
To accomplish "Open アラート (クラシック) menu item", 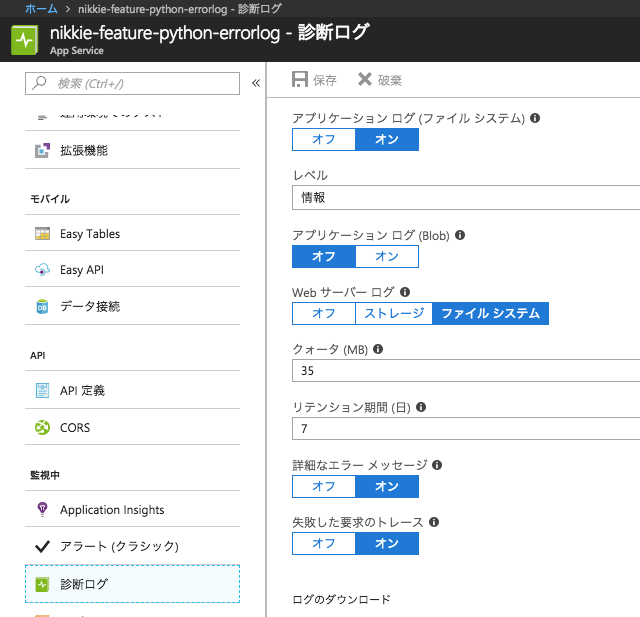I will tap(132, 546).
